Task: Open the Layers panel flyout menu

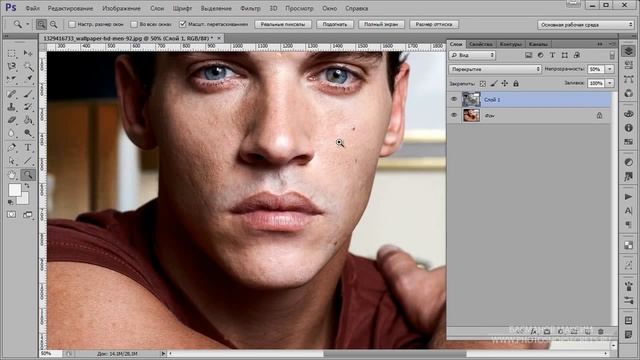Action: [612, 44]
